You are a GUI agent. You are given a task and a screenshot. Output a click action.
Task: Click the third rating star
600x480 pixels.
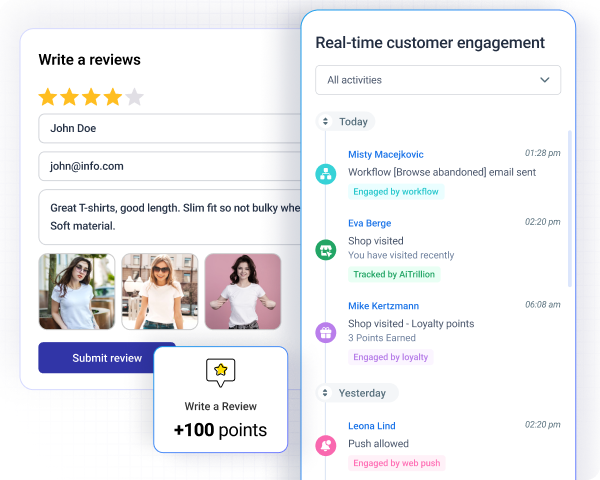click(91, 97)
